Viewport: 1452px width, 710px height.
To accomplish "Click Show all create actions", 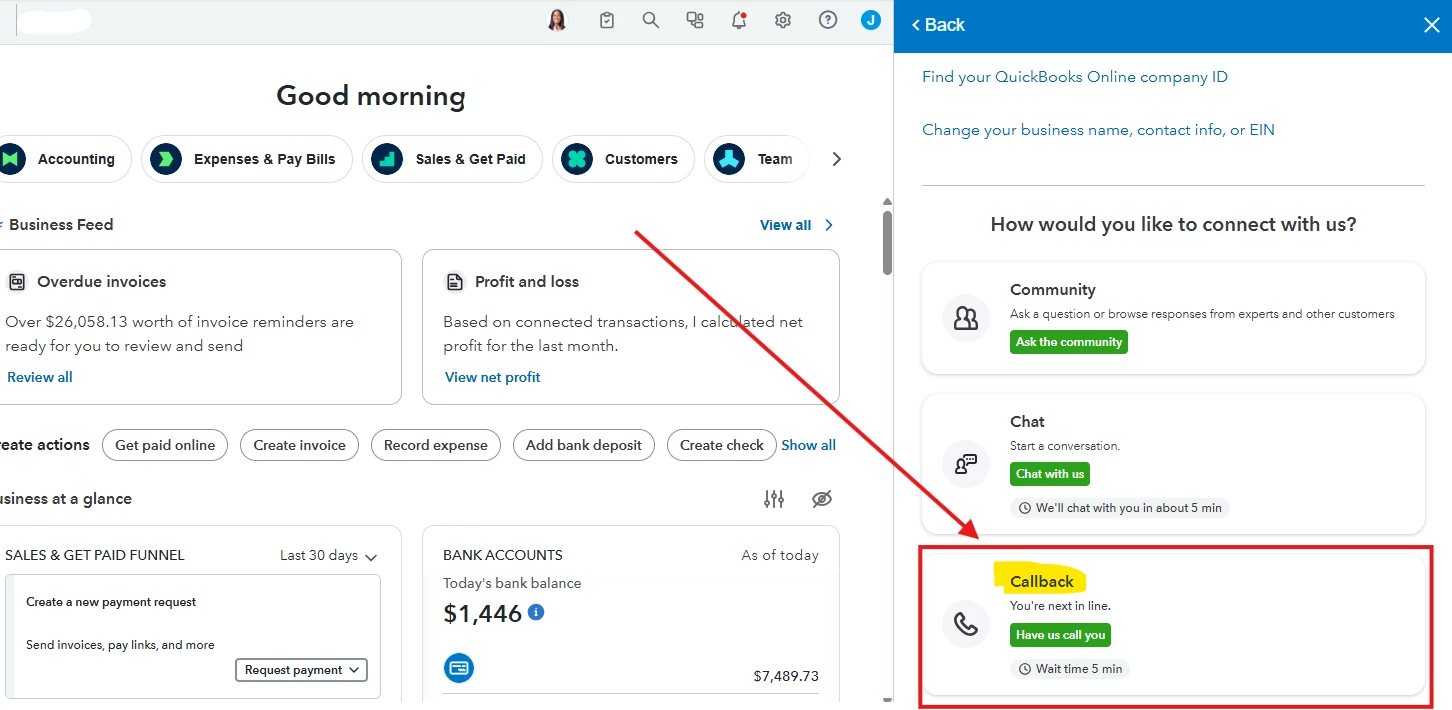I will pyautogui.click(x=808, y=445).
